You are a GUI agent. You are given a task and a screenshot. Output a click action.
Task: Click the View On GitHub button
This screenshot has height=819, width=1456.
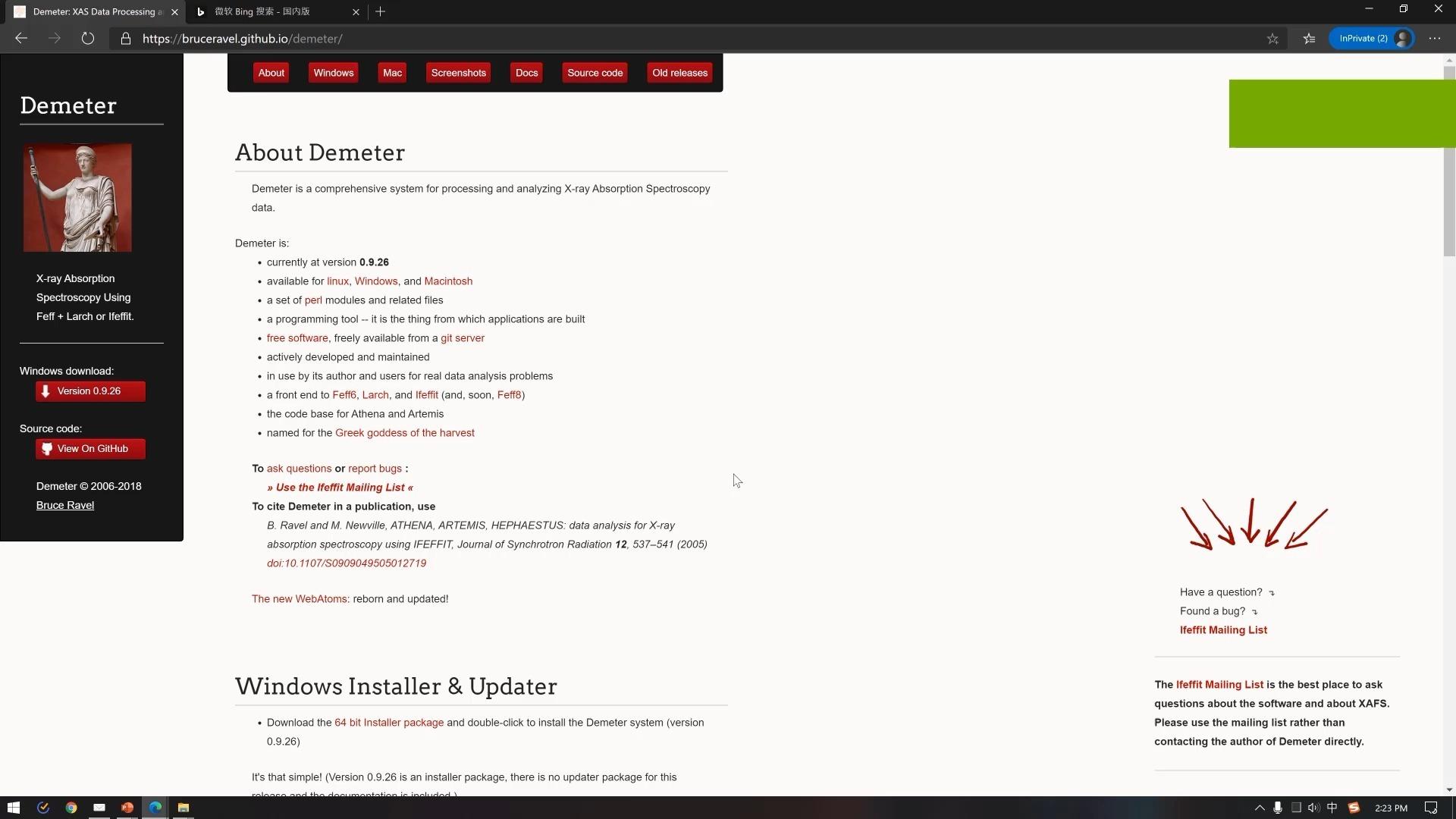(89, 449)
